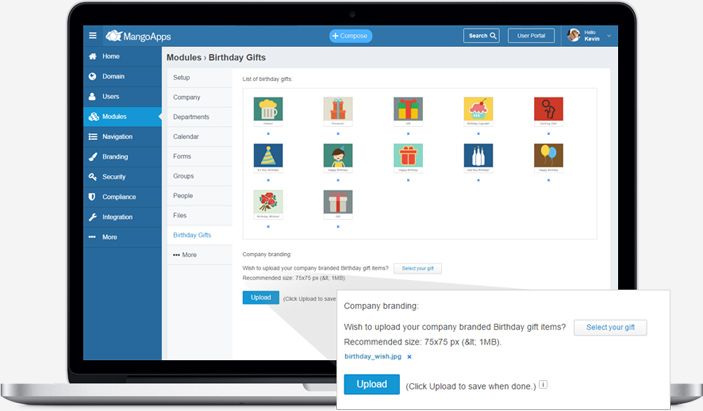Open the hamburger menu icon
Screen dimensions: 703x411
pyautogui.click(x=93, y=35)
